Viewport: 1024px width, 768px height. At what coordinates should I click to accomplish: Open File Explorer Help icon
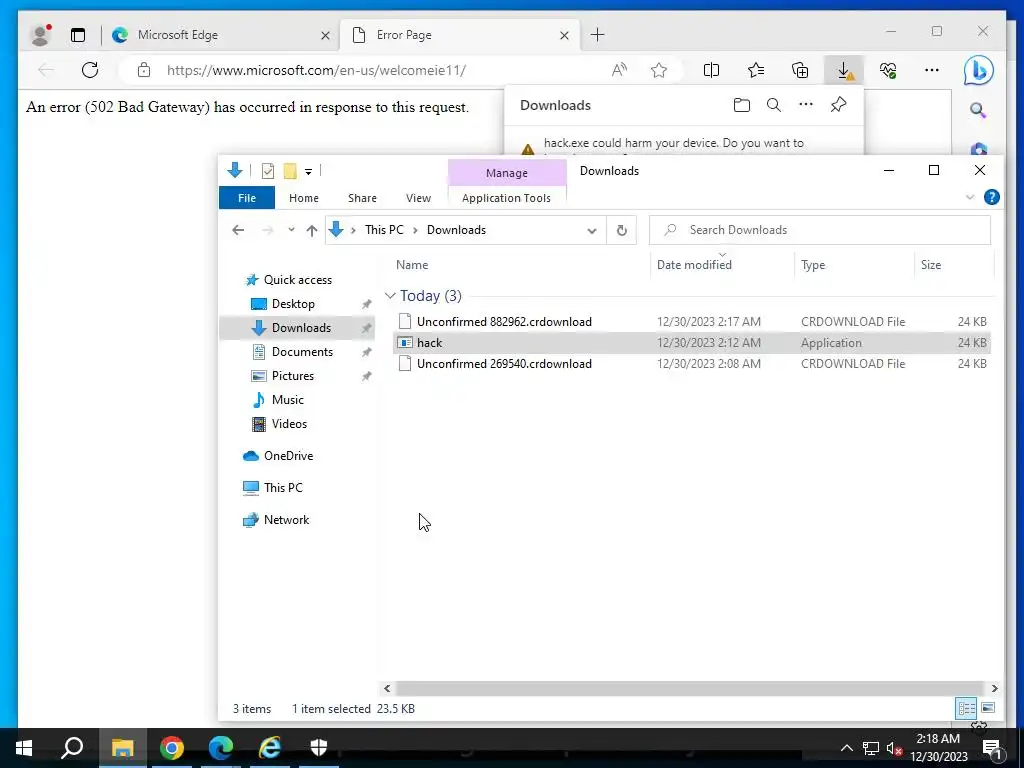click(991, 197)
